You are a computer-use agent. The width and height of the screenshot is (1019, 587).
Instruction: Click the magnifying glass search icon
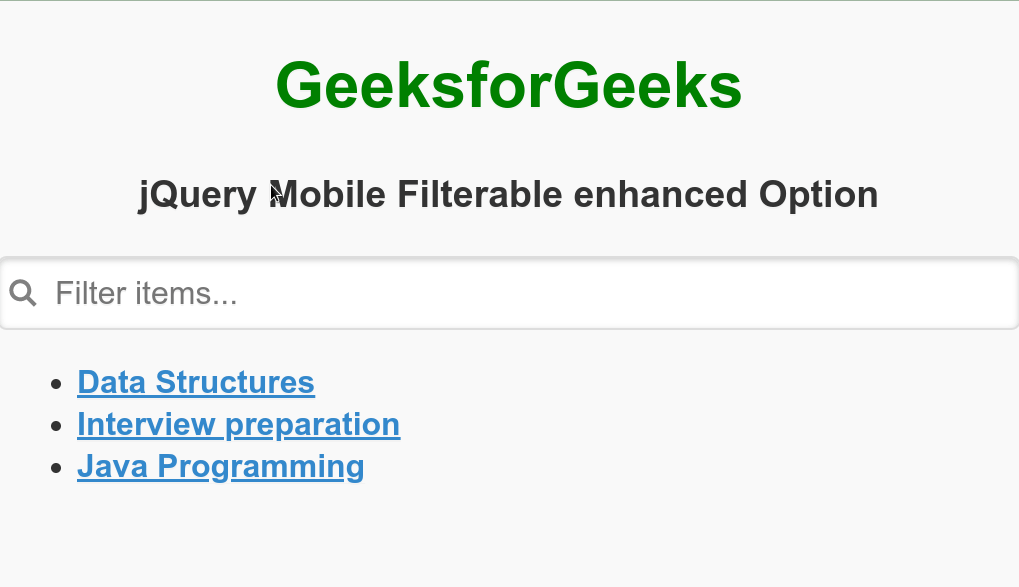(x=23, y=293)
